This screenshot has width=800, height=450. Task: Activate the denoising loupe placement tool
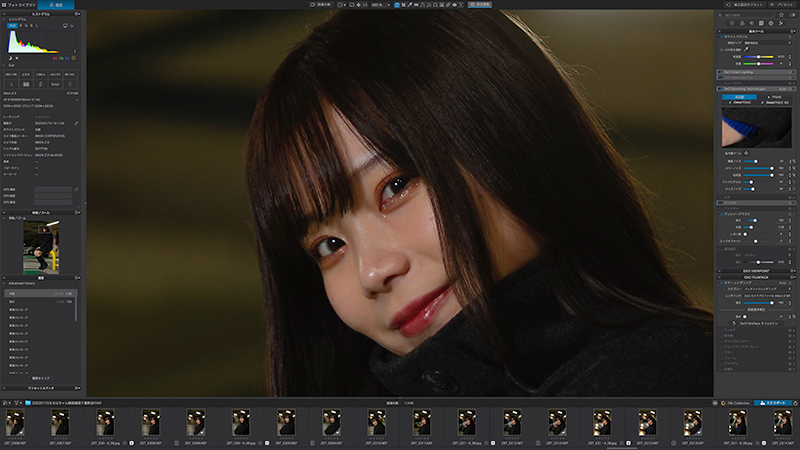pyautogui.click(x=746, y=153)
